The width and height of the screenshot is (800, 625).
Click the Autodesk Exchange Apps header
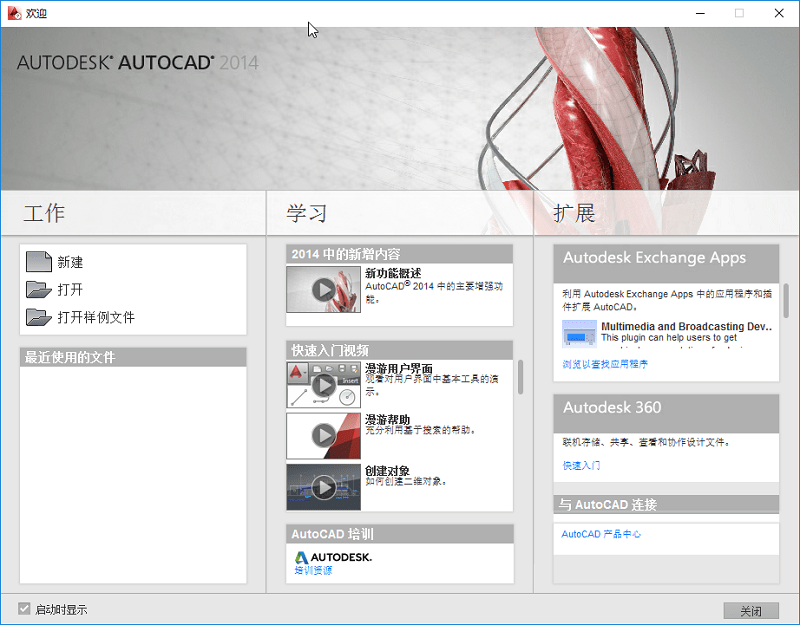pyautogui.click(x=666, y=263)
